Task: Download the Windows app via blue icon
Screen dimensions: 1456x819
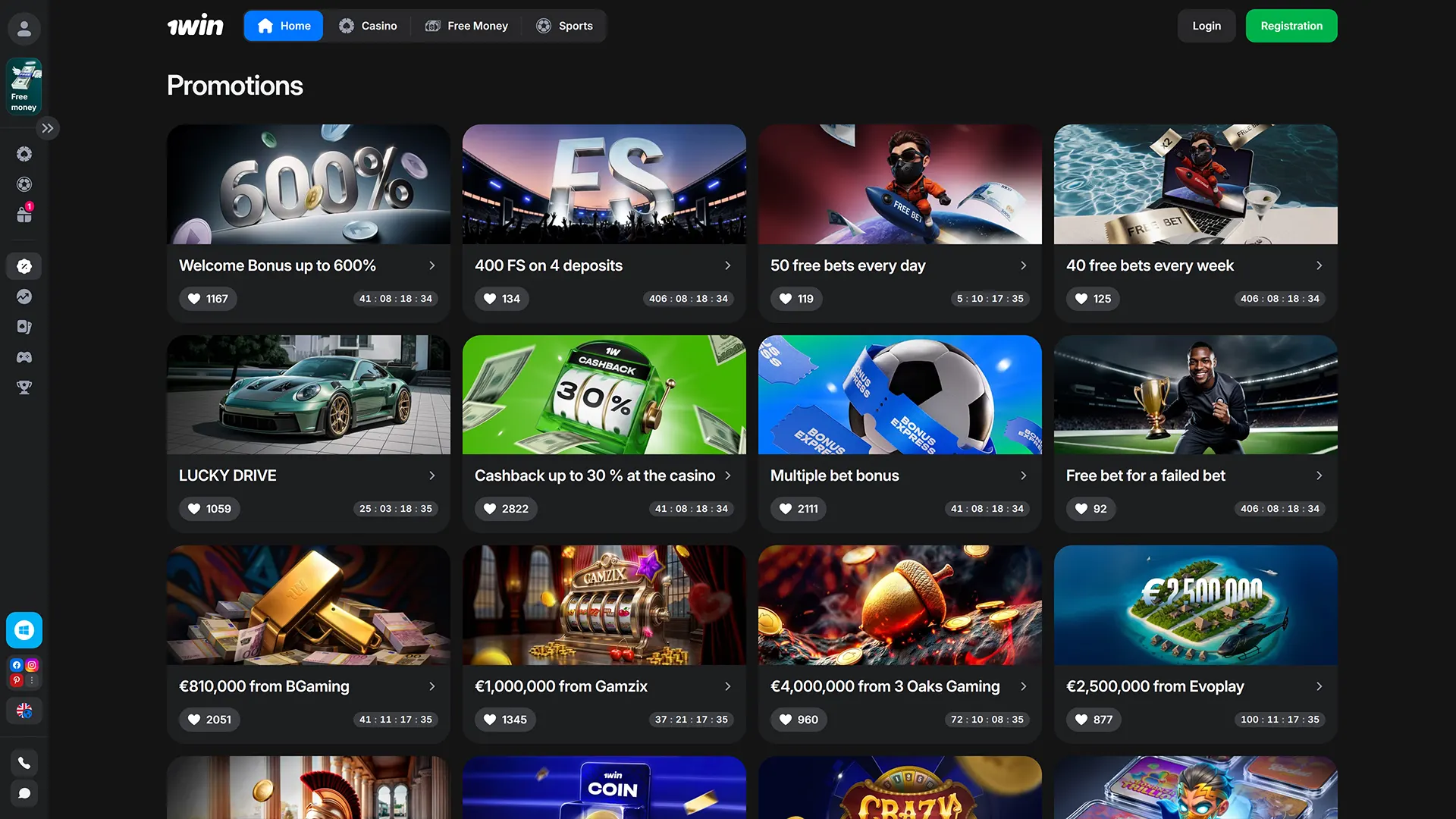Action: [x=24, y=630]
